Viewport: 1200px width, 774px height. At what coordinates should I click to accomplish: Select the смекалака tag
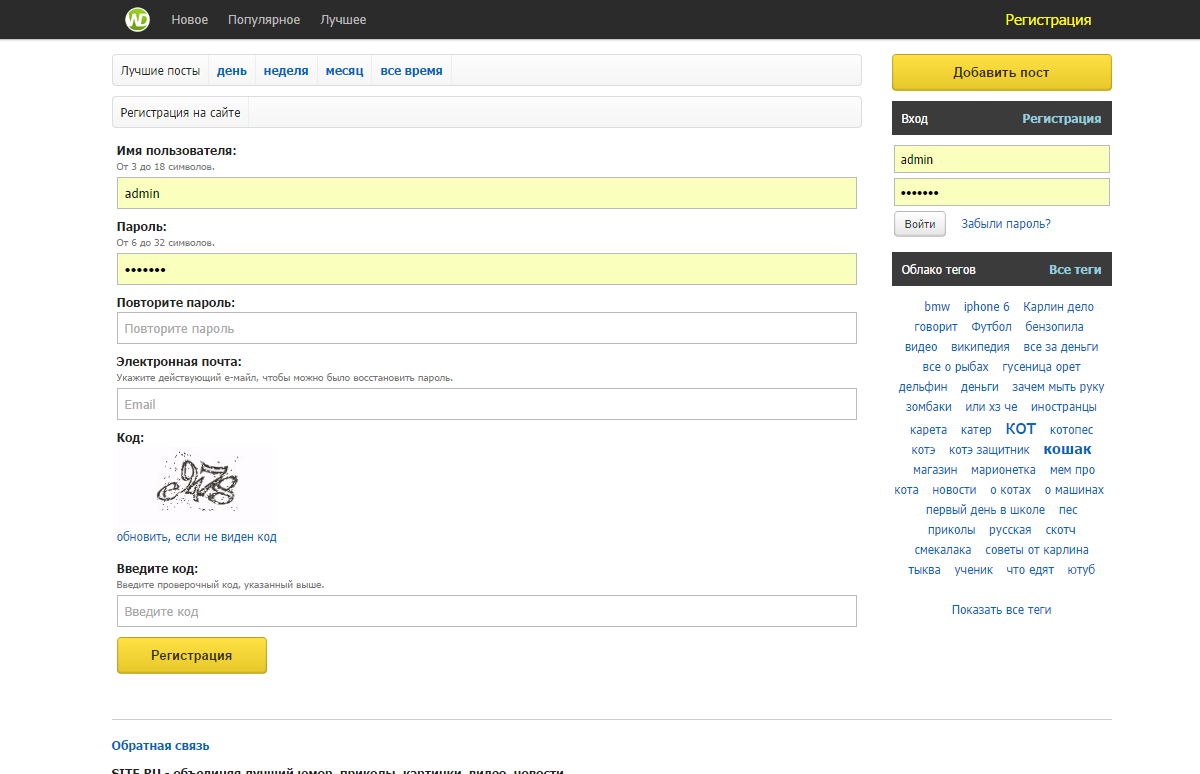click(x=943, y=550)
